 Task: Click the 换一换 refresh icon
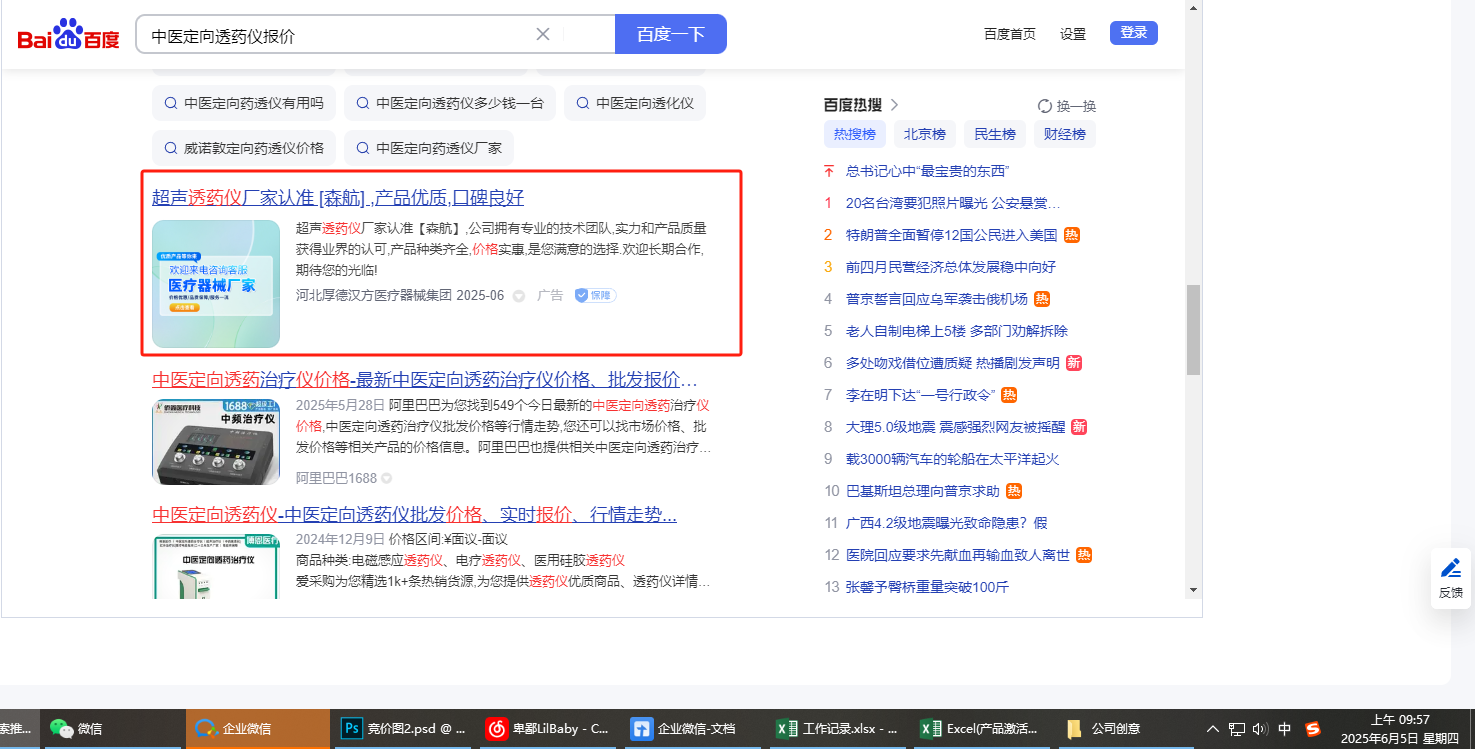(1045, 106)
